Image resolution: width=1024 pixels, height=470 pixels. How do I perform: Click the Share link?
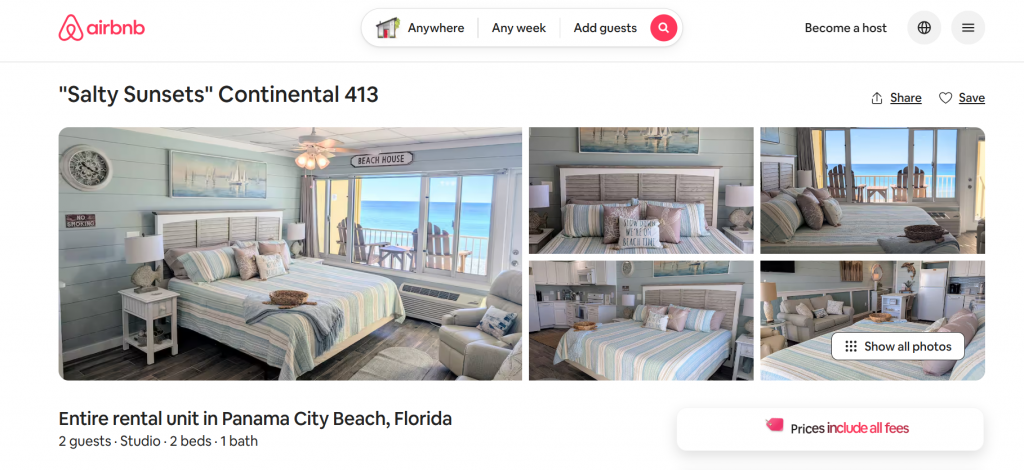(x=906, y=98)
